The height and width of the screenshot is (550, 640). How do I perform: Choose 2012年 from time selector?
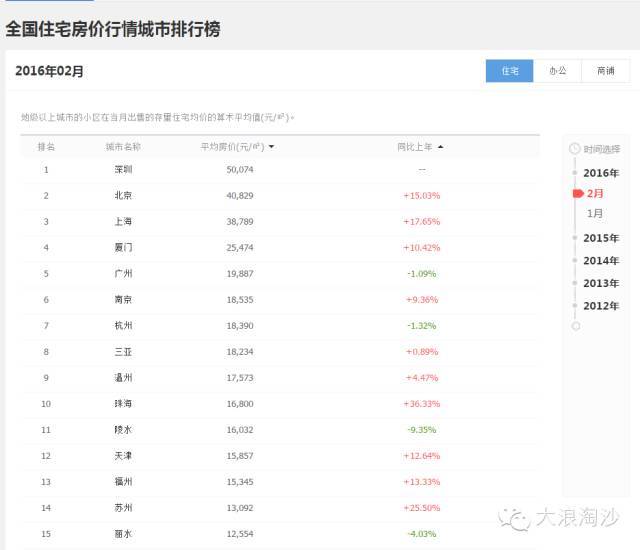click(601, 306)
